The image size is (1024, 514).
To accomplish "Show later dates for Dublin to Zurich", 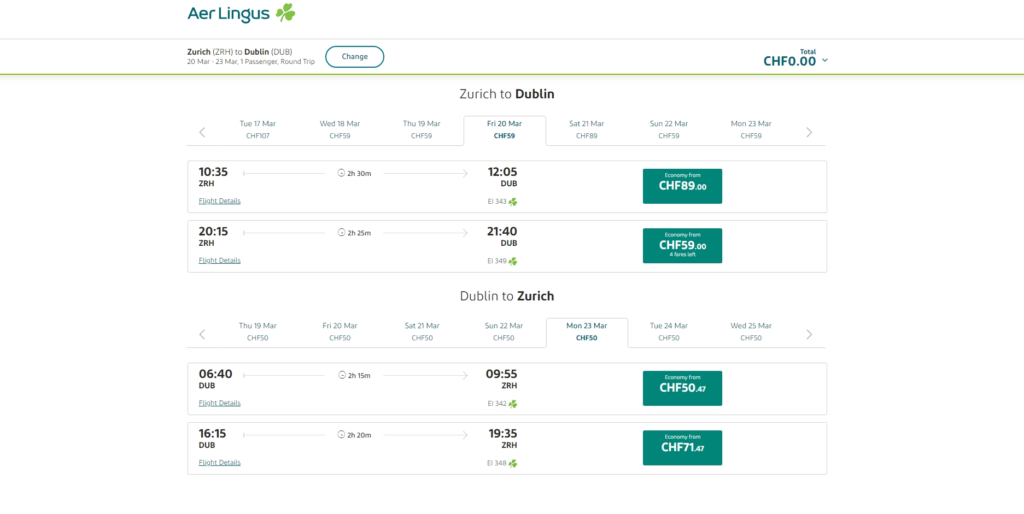I will click(809, 334).
